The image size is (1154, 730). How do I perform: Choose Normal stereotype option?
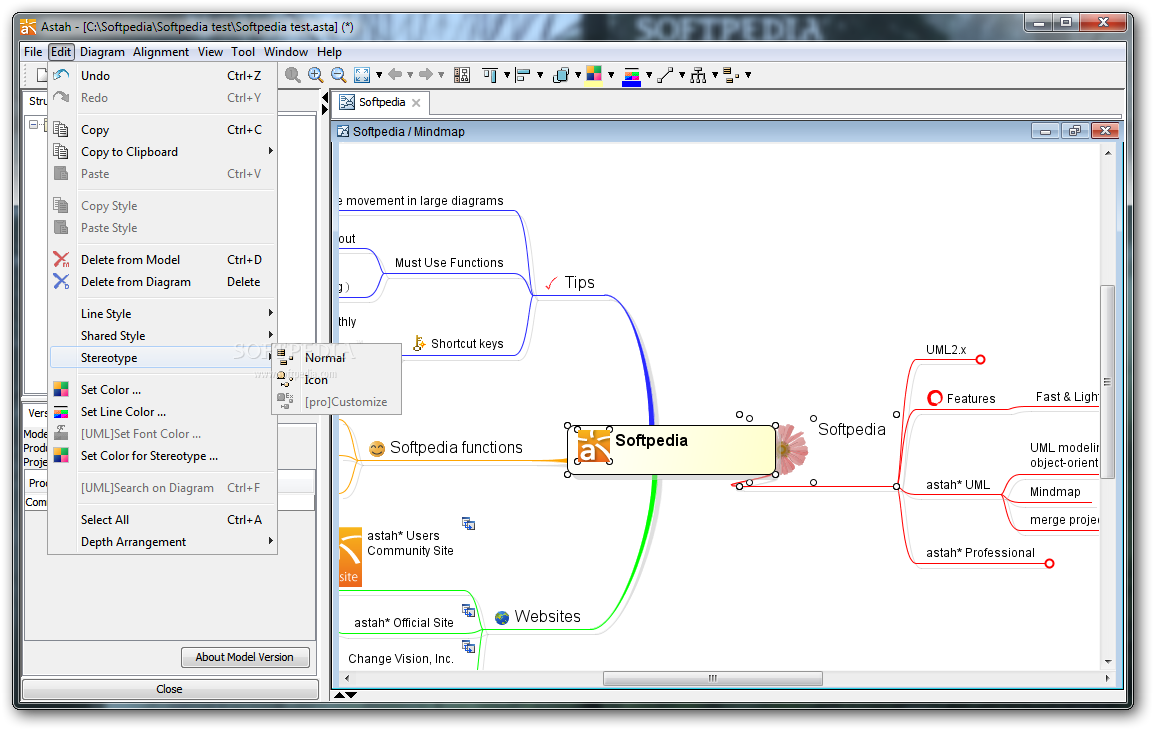[x=337, y=358]
